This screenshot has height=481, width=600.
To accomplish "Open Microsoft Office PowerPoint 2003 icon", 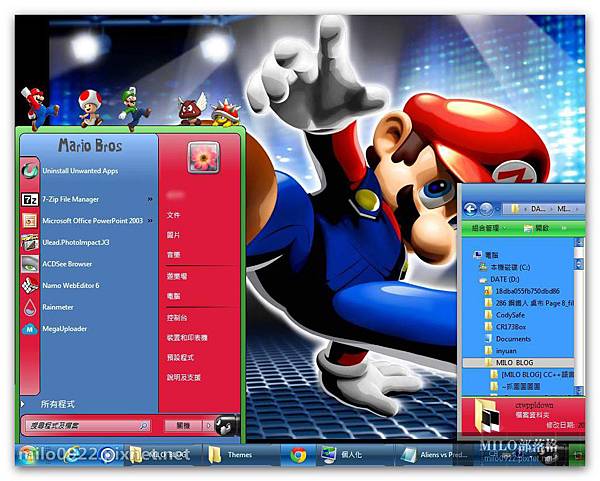I will 30,221.
